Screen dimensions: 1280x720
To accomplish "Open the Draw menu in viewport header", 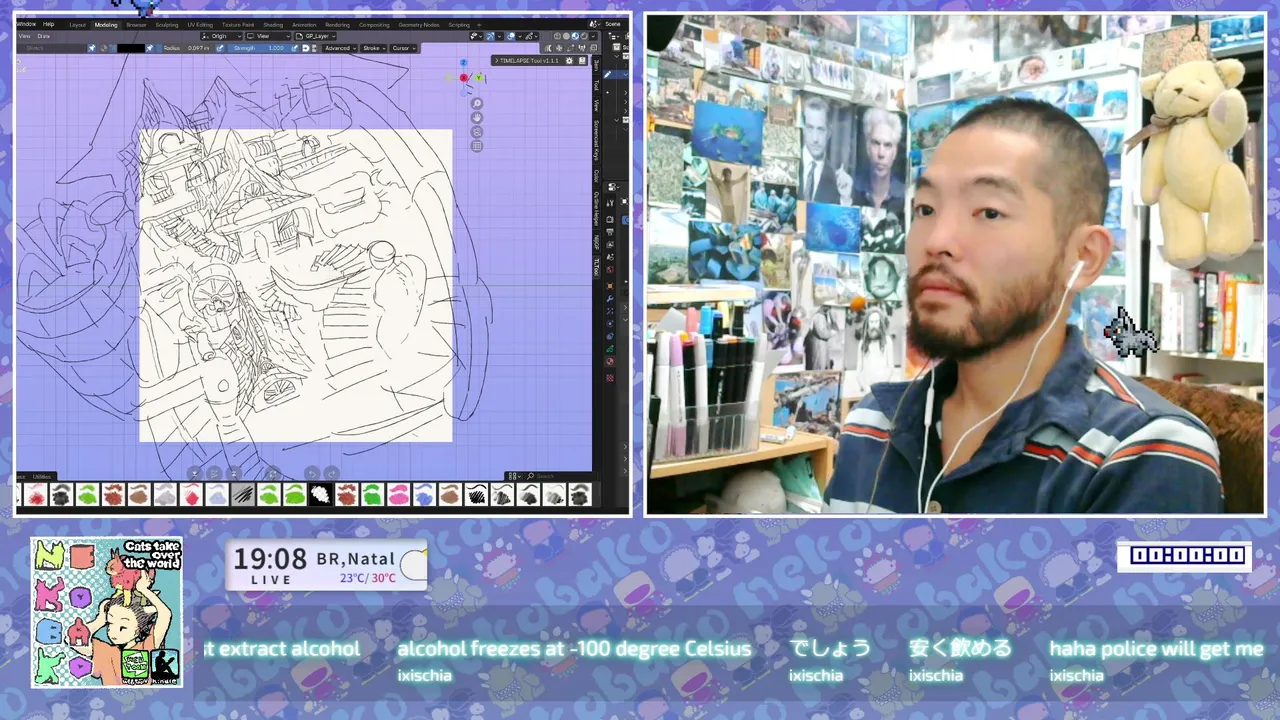I will tap(44, 36).
